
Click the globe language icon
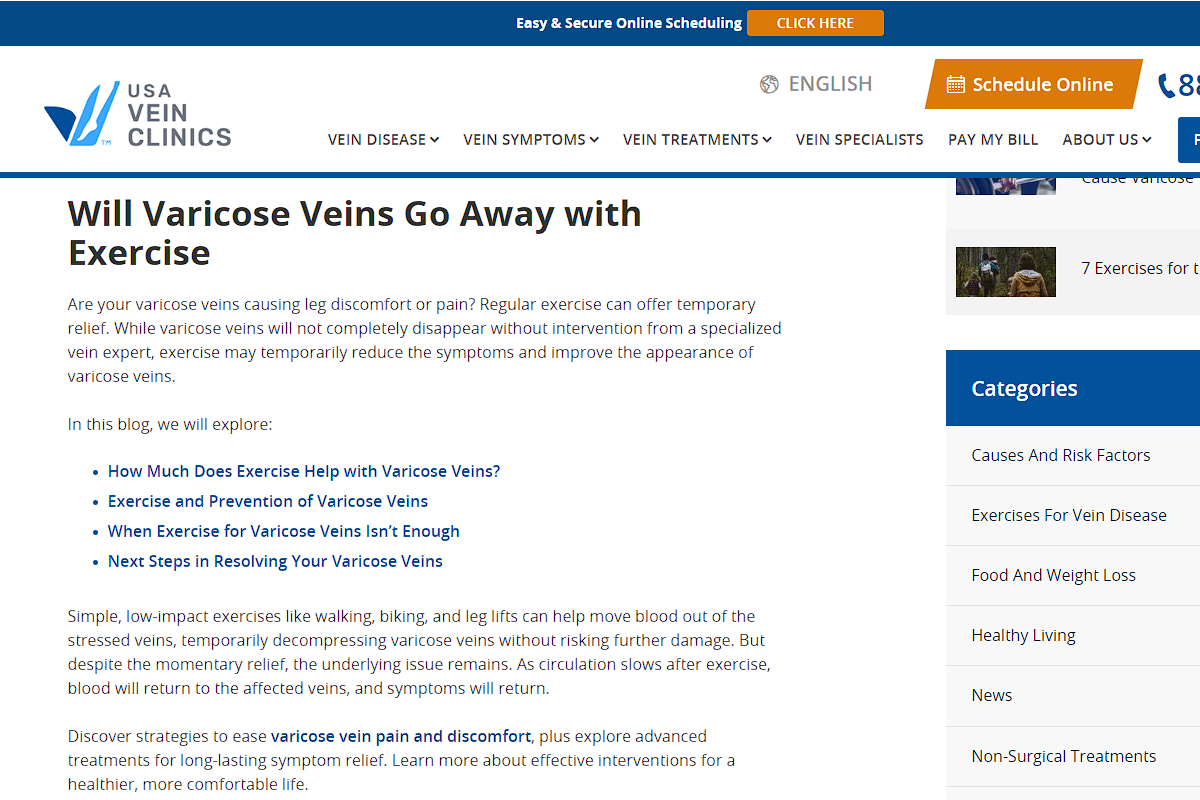pos(769,84)
